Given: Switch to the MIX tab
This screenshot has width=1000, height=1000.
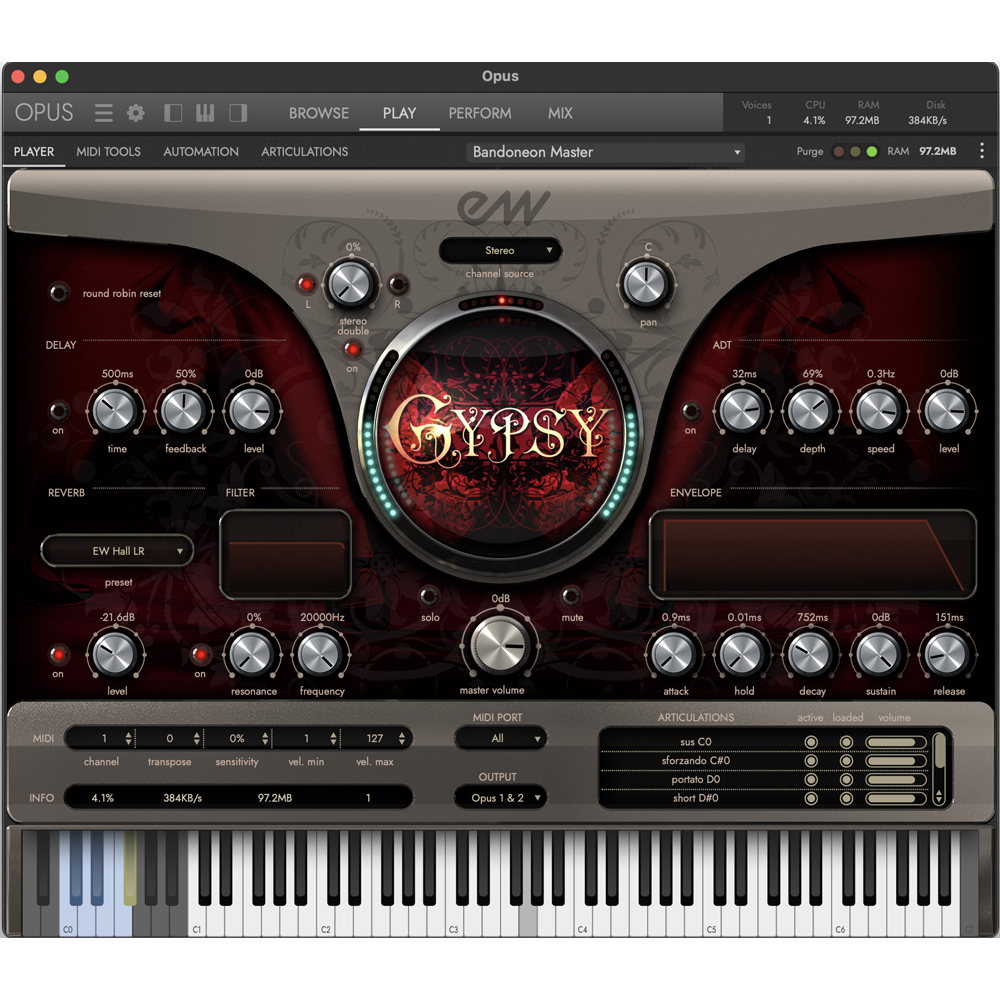Looking at the screenshot, I should click(x=560, y=113).
